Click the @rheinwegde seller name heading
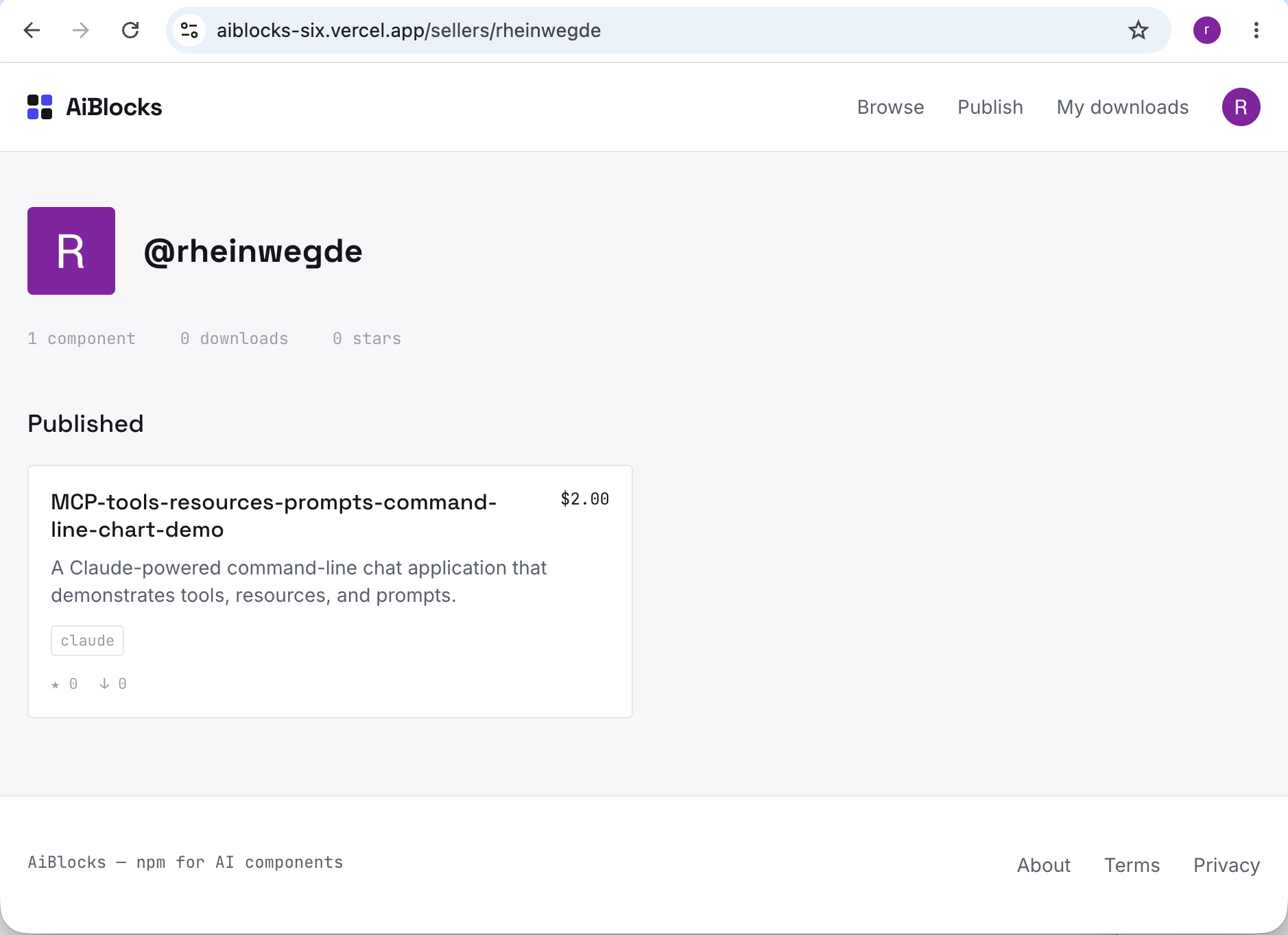Screen dimensions: 1288x935 pos(253,251)
